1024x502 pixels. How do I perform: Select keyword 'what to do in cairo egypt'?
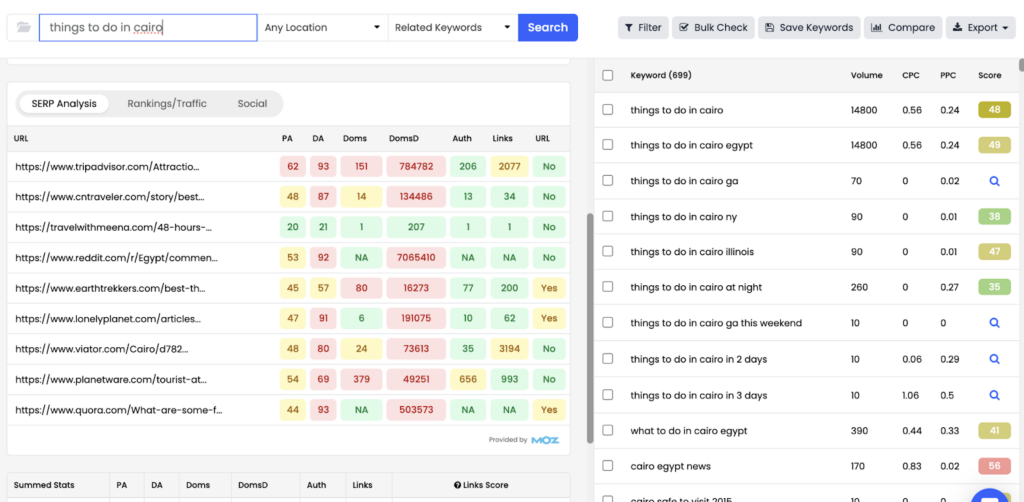(688, 431)
